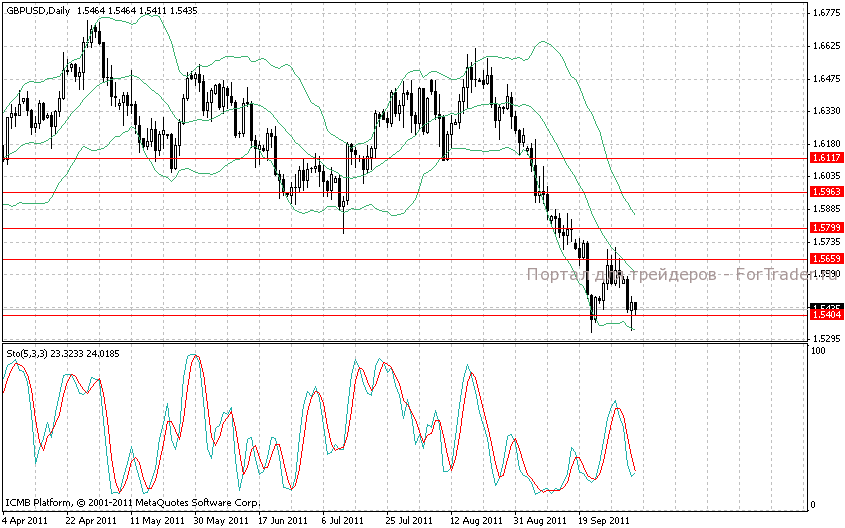
Task: Click the Sto(5,3,3) indicator label
Action: click(x=27, y=353)
